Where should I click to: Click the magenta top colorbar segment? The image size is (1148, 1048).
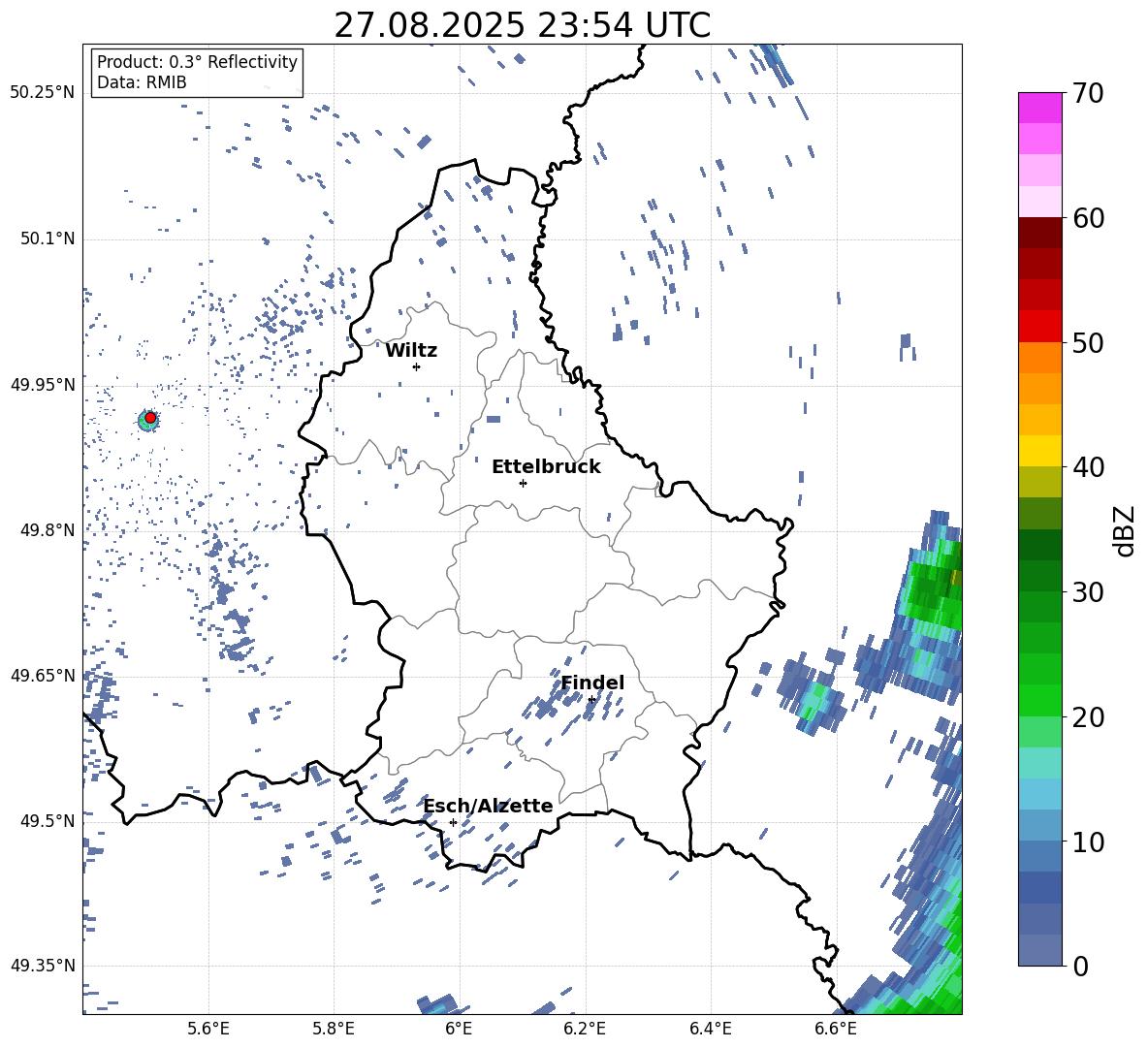1039,109
